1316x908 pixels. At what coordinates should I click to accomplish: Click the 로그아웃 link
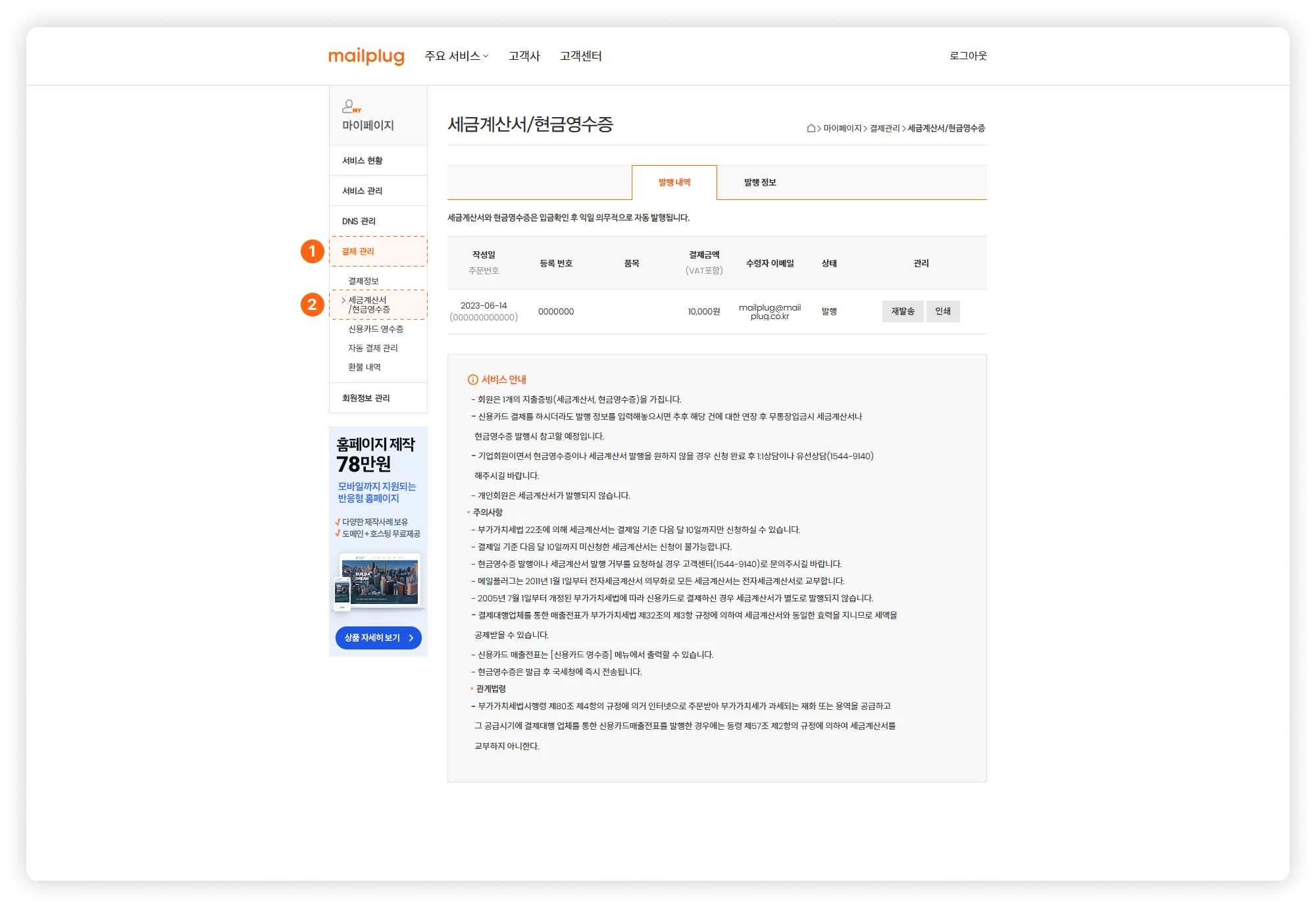click(968, 56)
